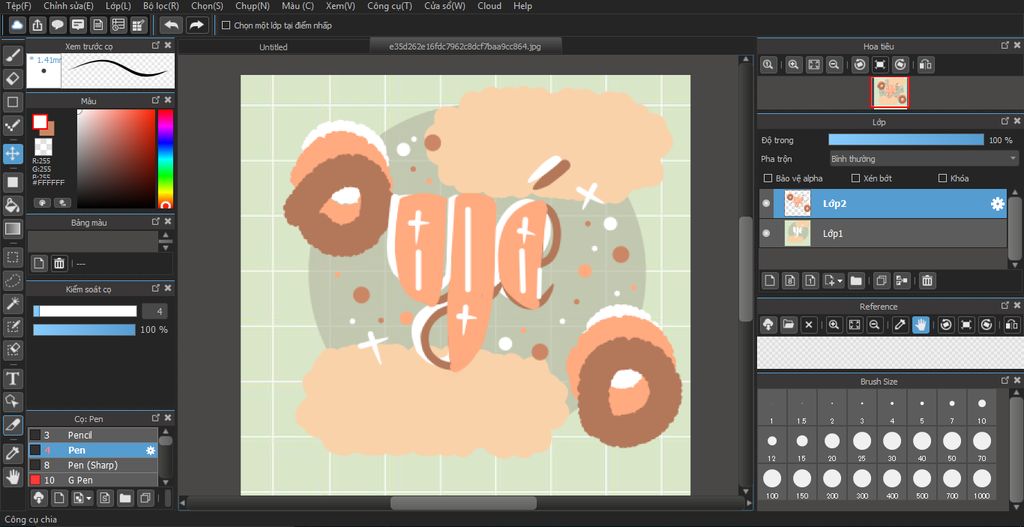Select the Brush tool in the toolbar

(x=13, y=55)
